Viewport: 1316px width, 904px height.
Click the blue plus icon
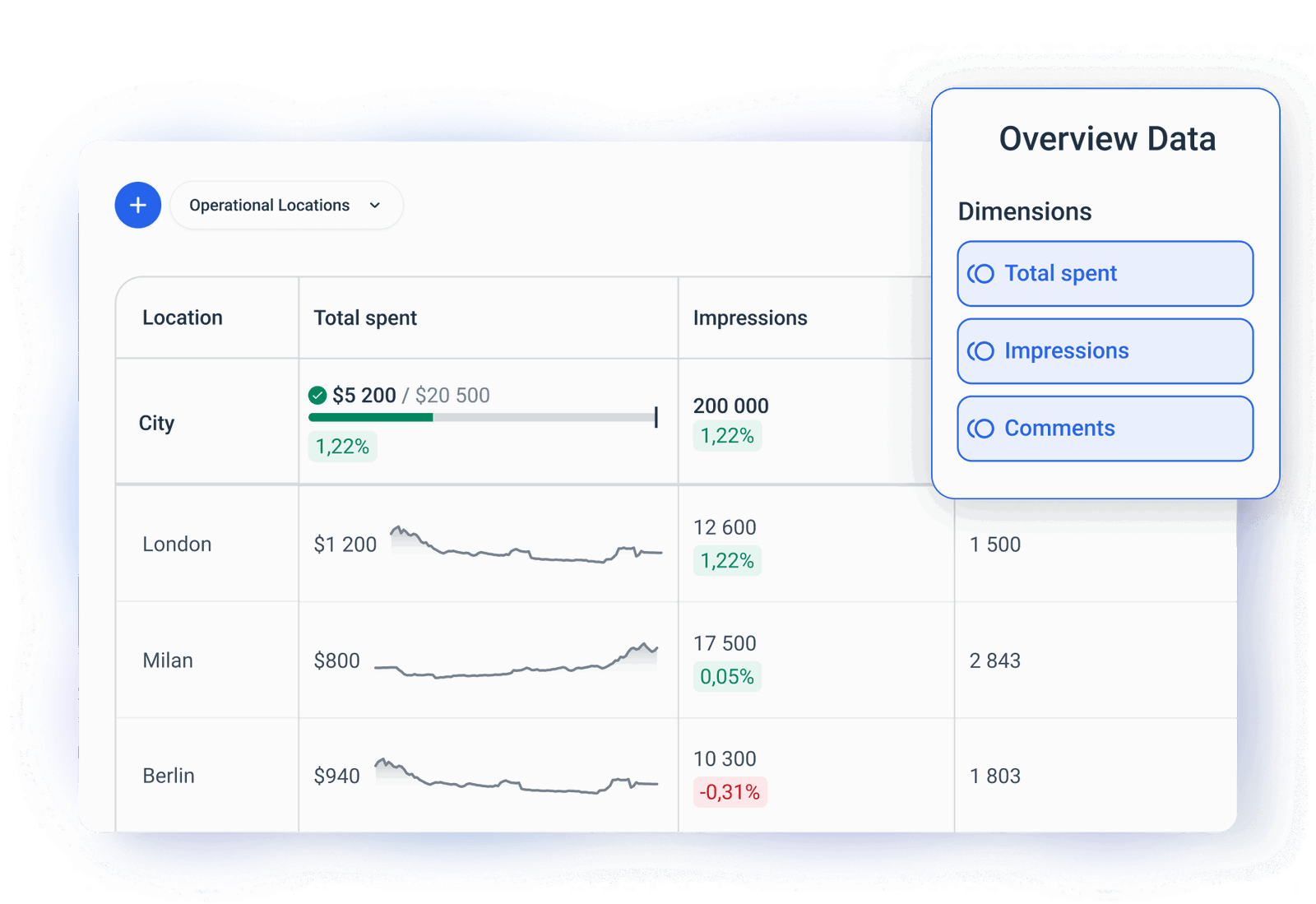(x=137, y=205)
